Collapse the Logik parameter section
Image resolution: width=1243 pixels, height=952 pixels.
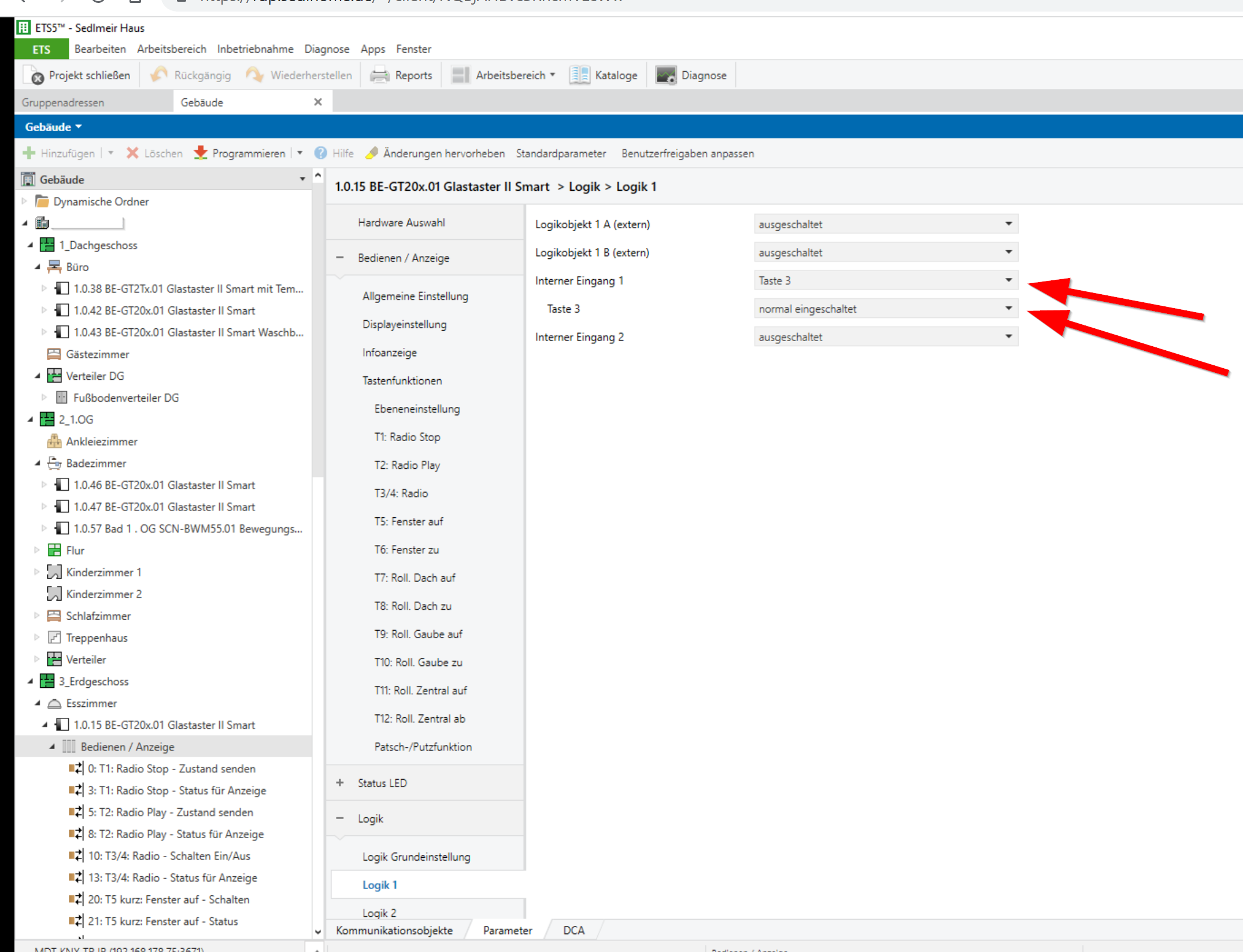[340, 818]
